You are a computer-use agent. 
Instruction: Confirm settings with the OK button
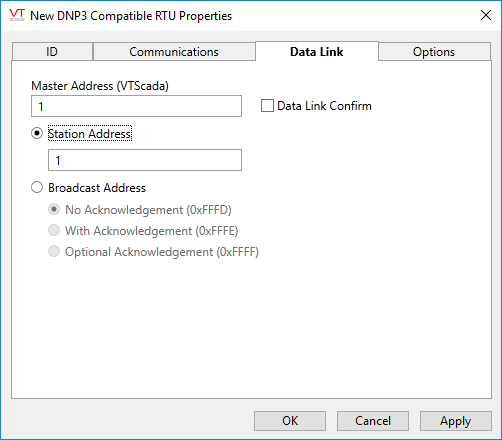coord(290,421)
